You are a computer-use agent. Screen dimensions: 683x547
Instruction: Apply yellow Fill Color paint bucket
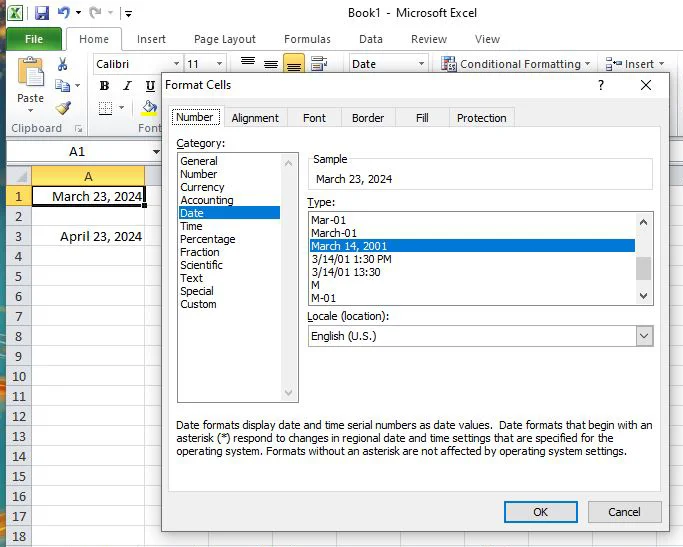tap(149, 108)
